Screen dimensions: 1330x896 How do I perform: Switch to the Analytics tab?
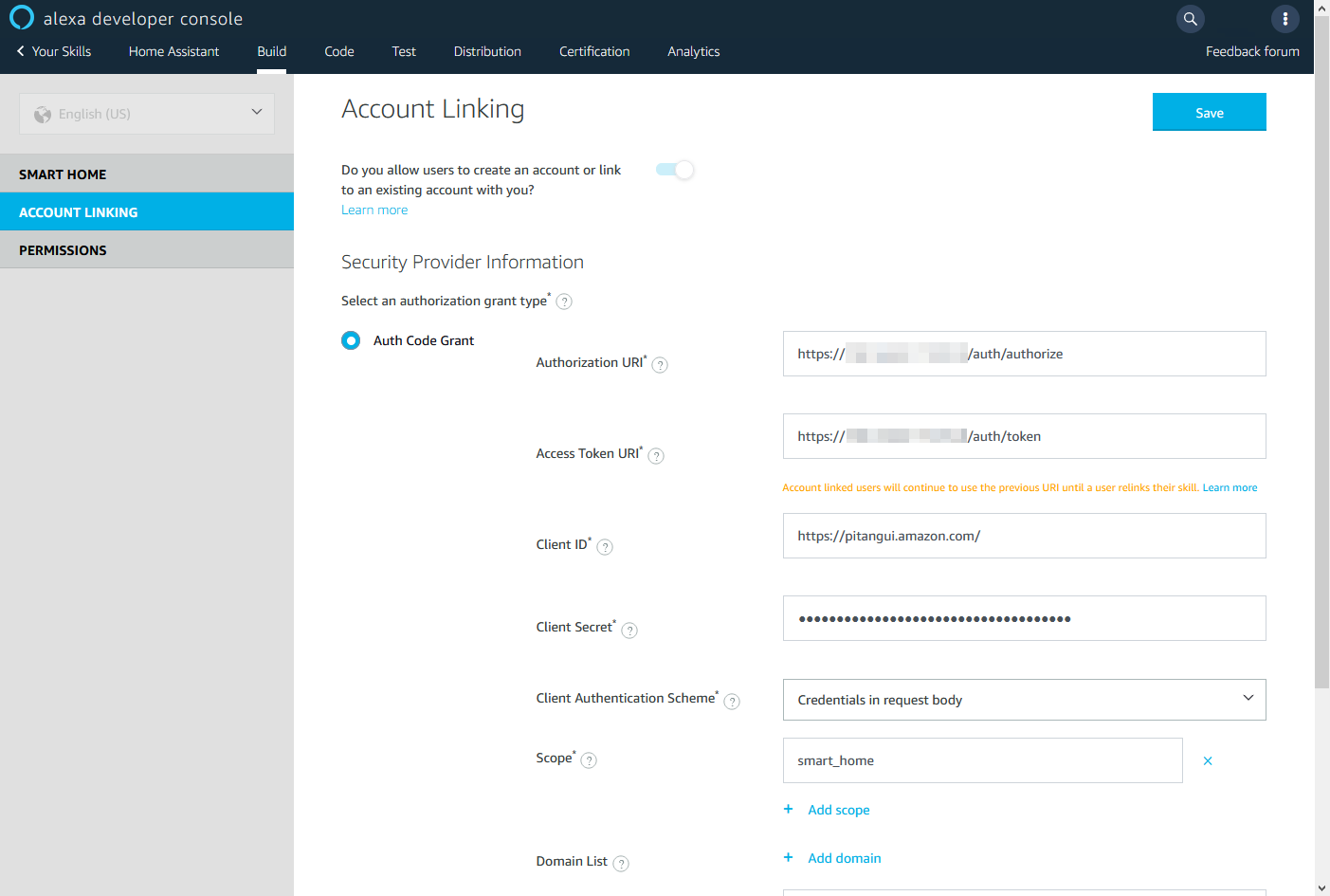694,51
